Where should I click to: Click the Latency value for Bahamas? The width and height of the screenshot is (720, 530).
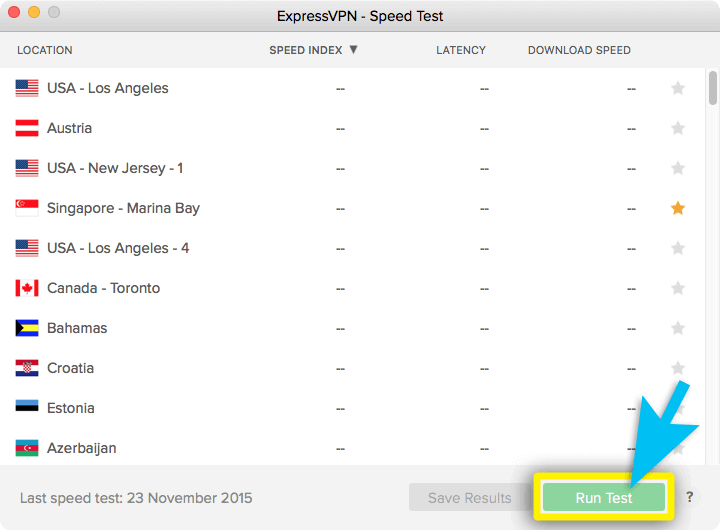pos(484,329)
